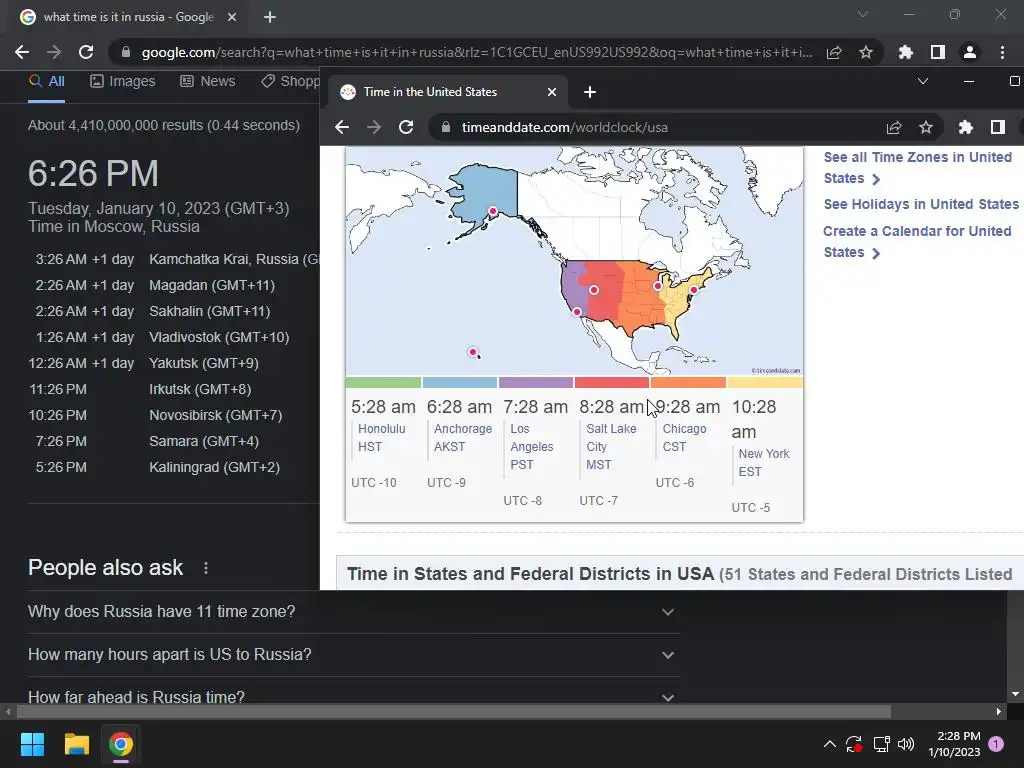Viewport: 1024px width, 768px height.
Task: Open extensions in the Google window
Action: click(905, 52)
